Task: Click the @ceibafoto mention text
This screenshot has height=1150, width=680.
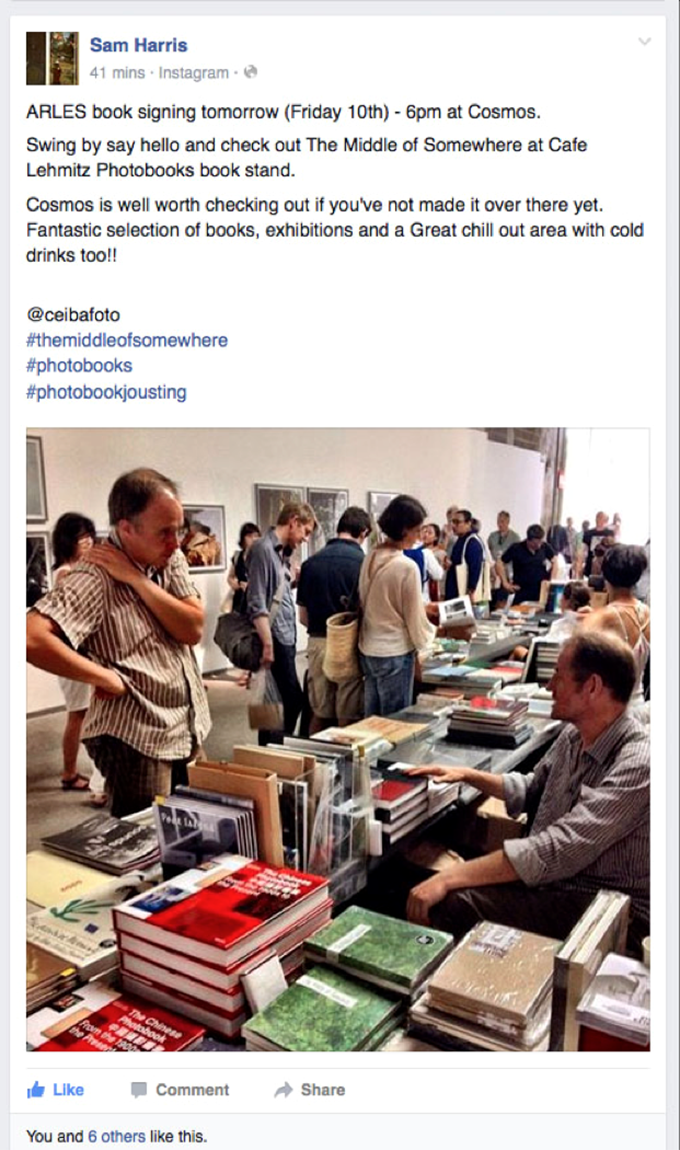Action: click(73, 315)
